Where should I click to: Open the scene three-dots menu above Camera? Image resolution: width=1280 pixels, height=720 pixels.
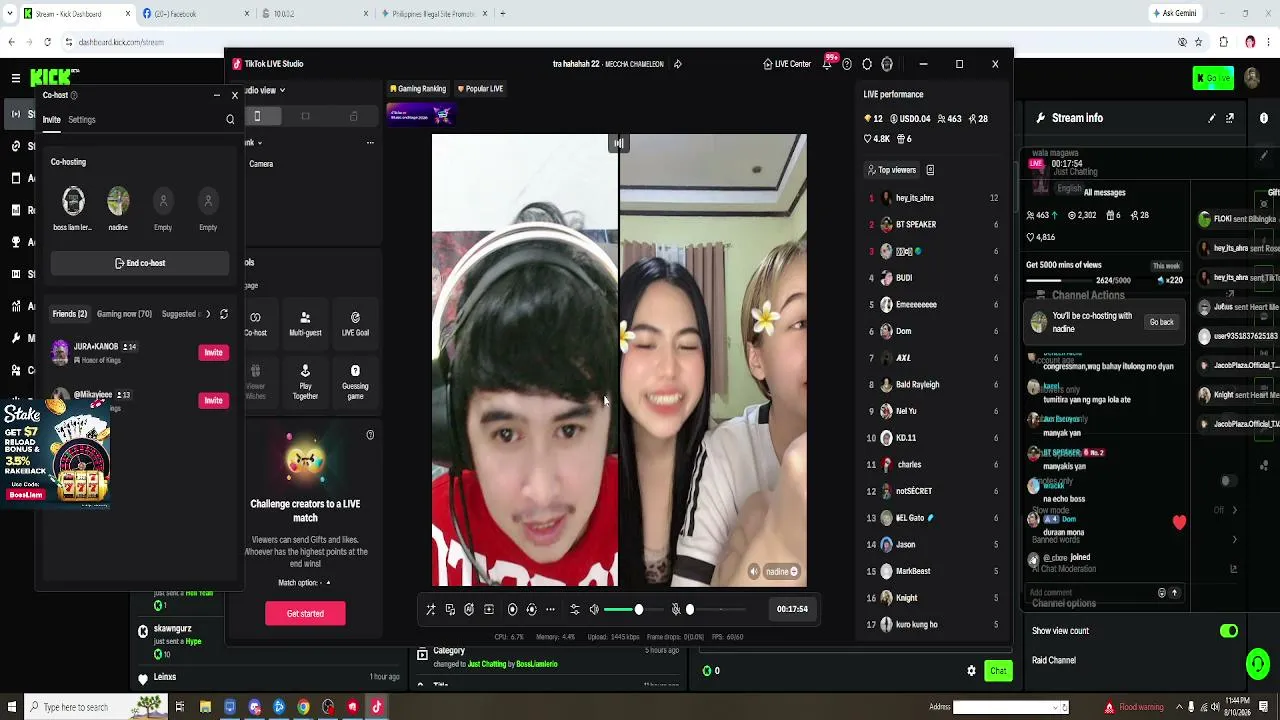370,143
